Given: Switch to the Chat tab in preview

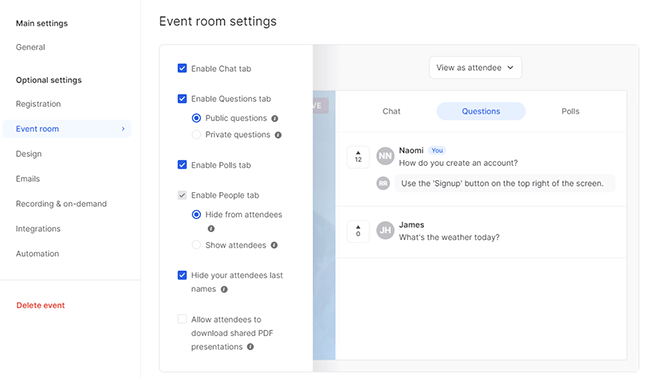Looking at the screenshot, I should [391, 111].
